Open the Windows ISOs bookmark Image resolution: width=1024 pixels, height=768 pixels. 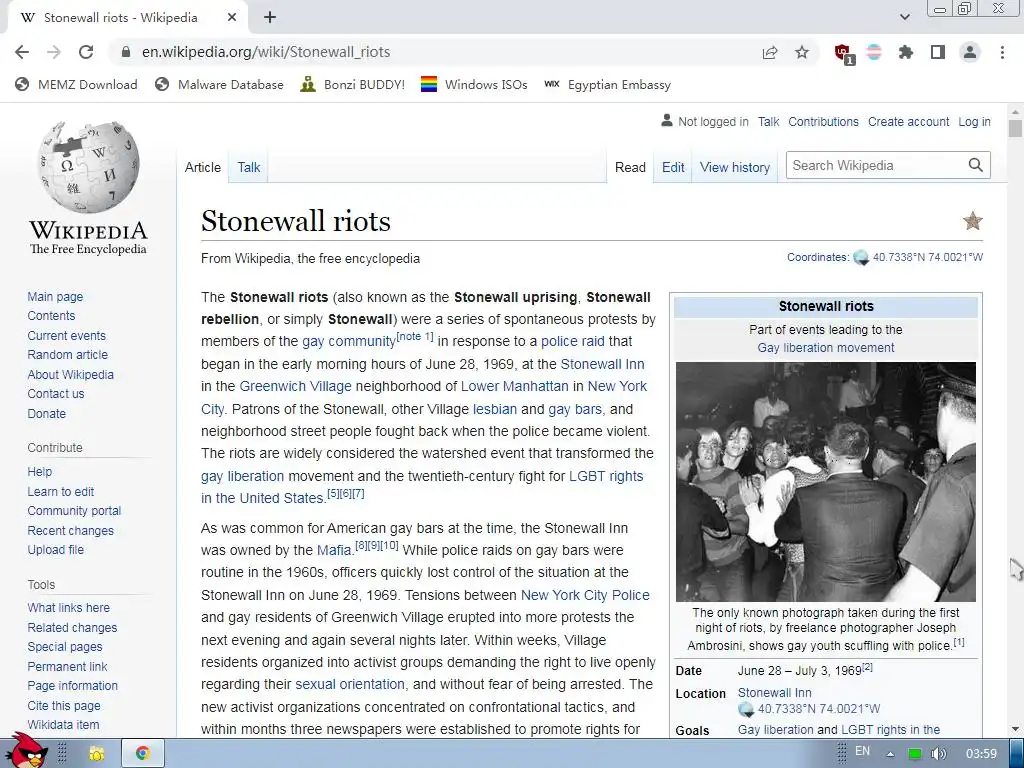pos(474,84)
